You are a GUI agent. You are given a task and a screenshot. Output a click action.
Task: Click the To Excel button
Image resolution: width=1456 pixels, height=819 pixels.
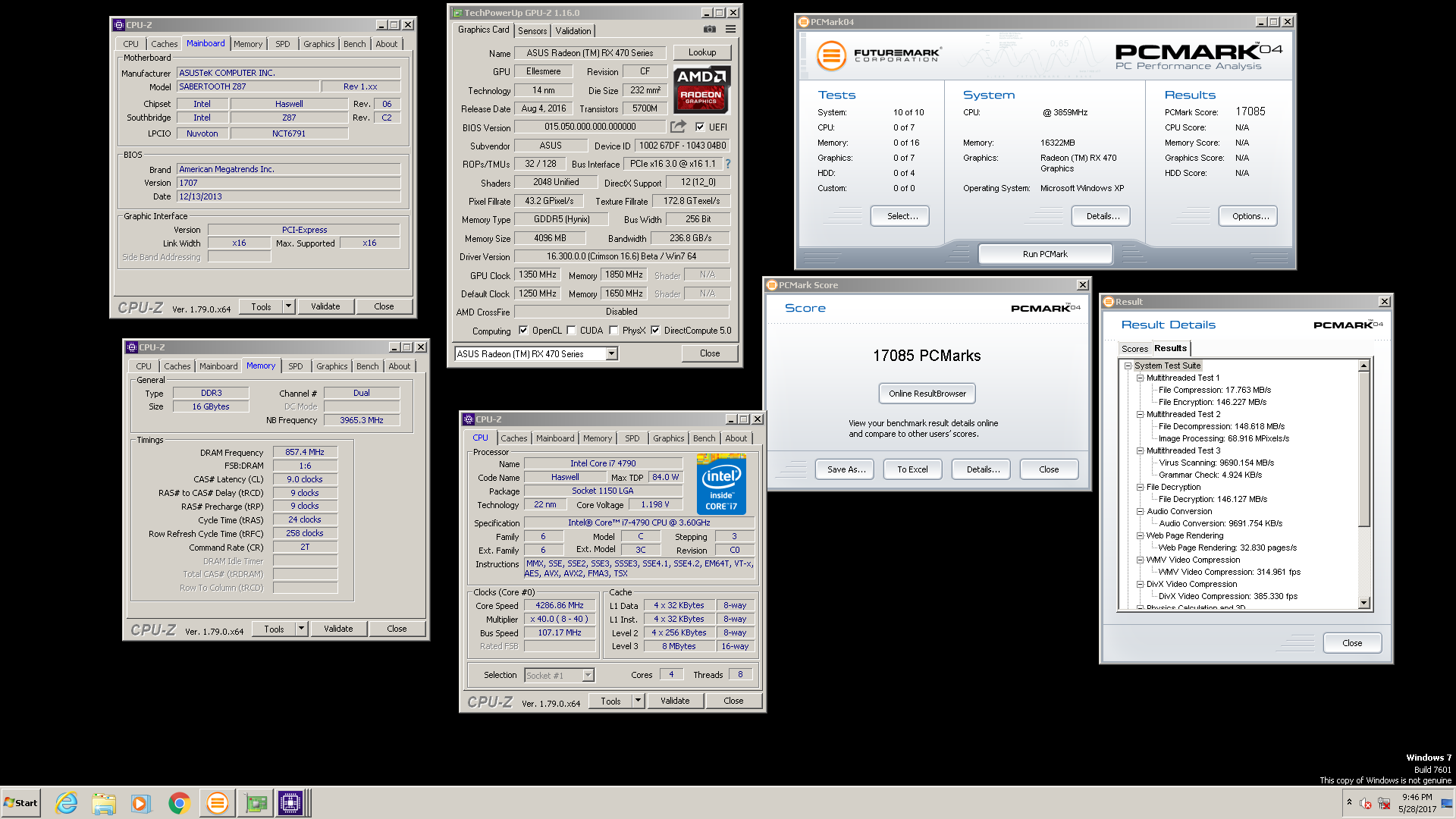(x=912, y=469)
